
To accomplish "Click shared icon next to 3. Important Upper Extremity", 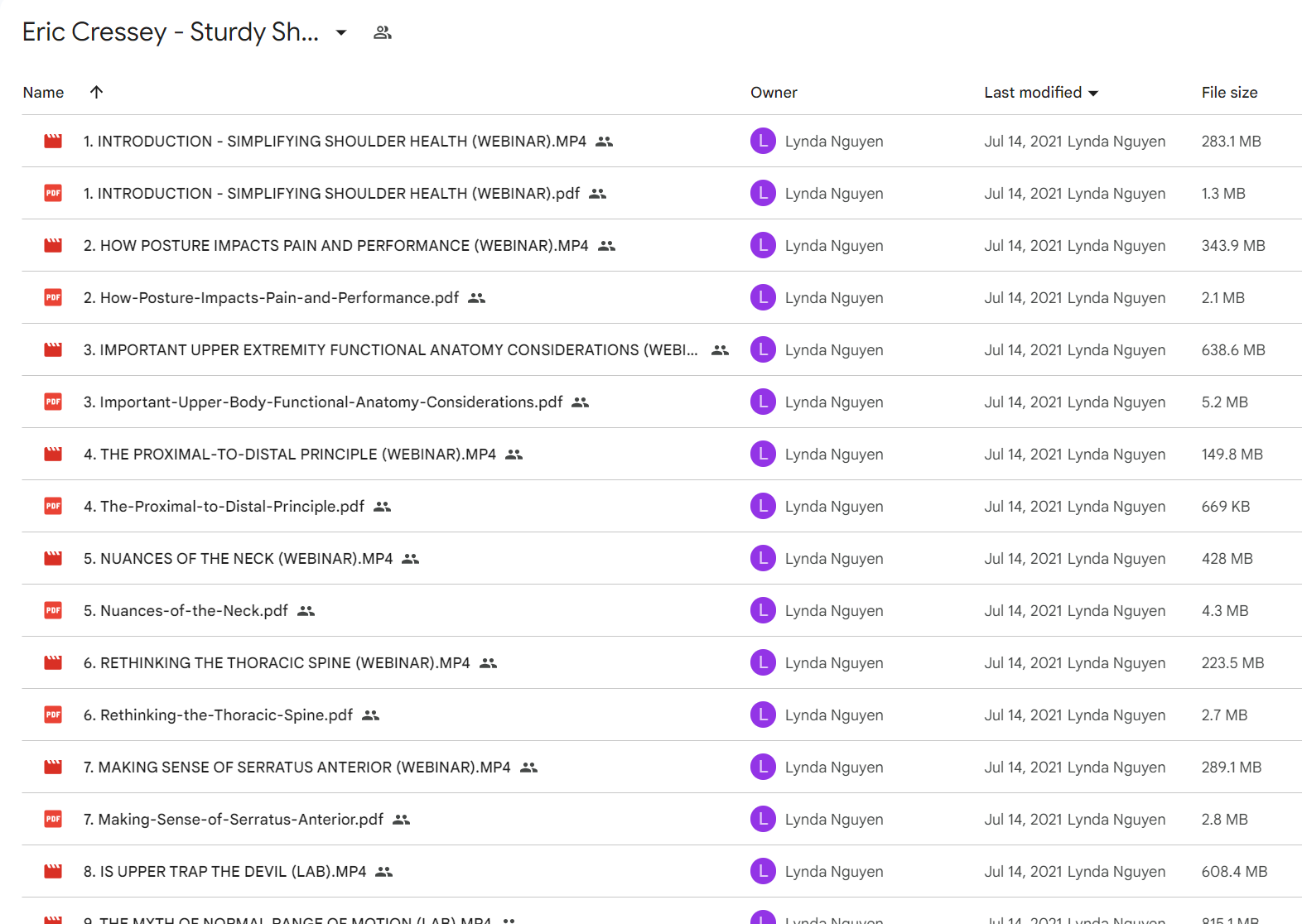I will (x=721, y=350).
